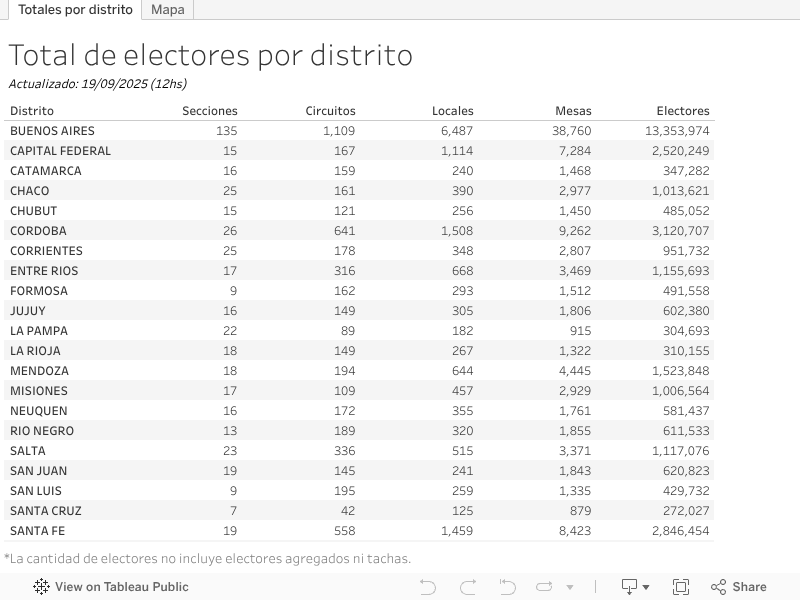Screen dimensions: 800x600
Task: Click the Redo arrow icon
Action: [x=468, y=587]
